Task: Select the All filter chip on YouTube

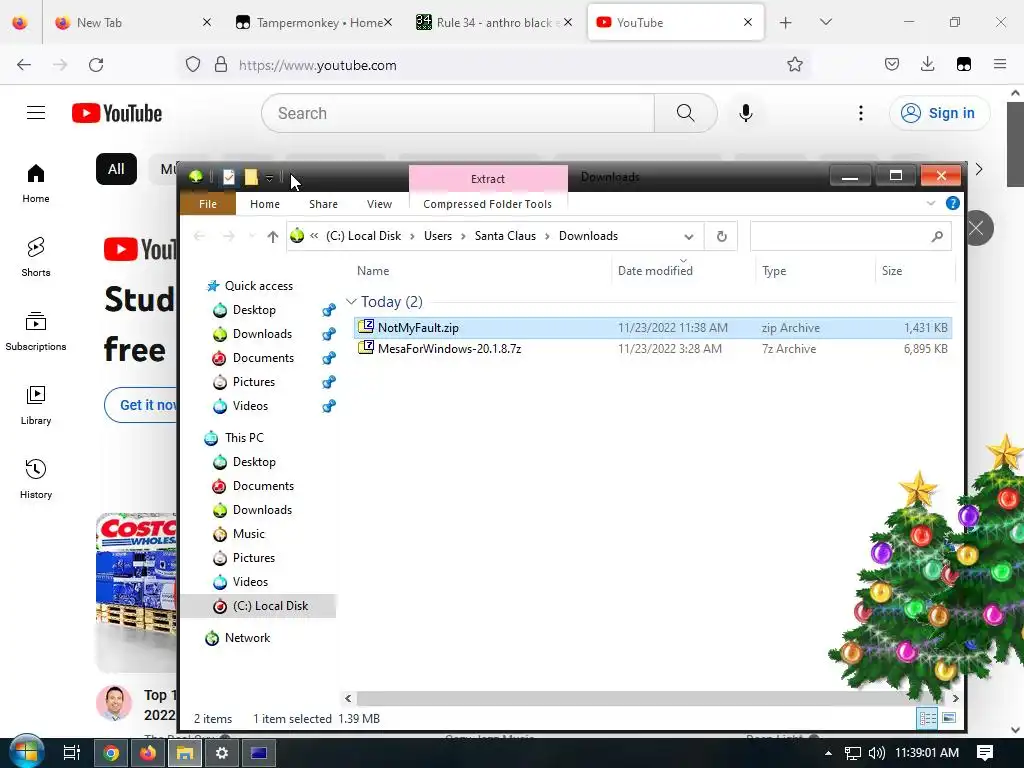Action: click(x=116, y=169)
